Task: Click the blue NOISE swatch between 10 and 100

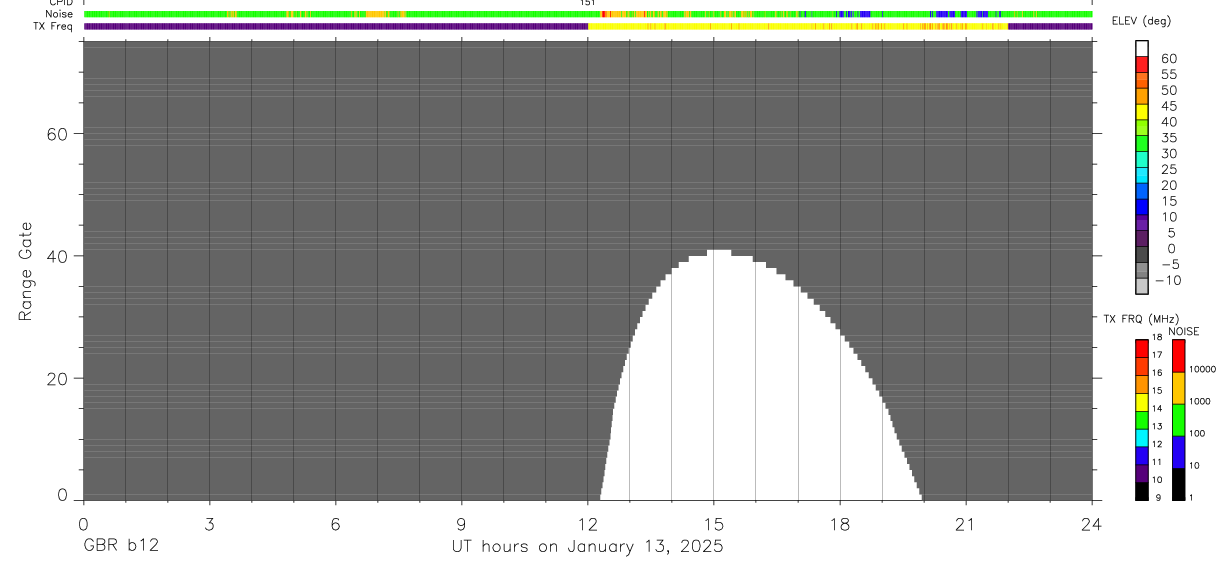Action: tap(1178, 452)
